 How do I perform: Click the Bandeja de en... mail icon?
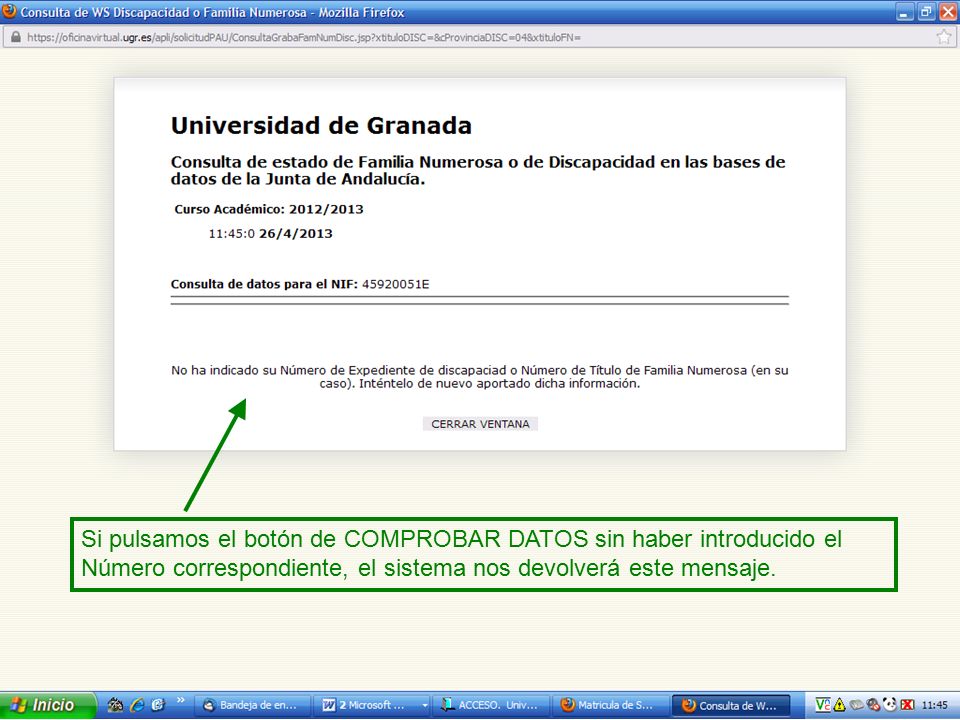coord(209,705)
